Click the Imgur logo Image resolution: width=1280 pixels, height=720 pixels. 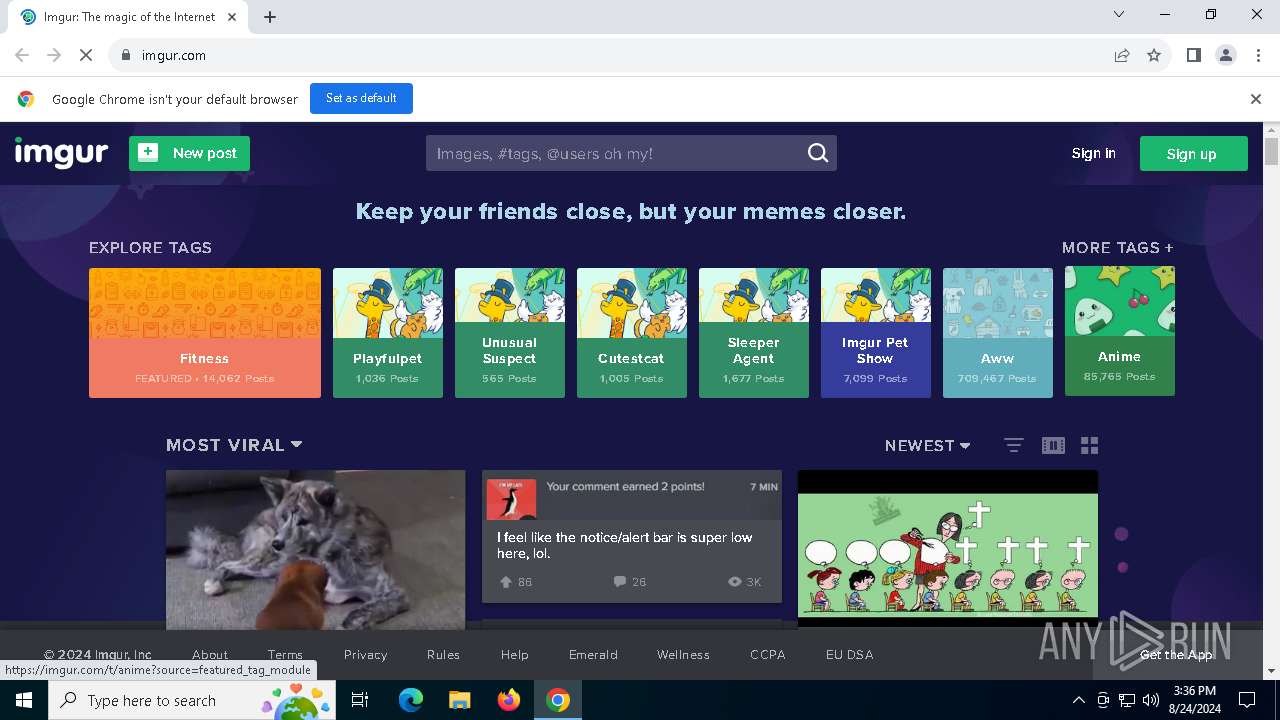(x=61, y=153)
